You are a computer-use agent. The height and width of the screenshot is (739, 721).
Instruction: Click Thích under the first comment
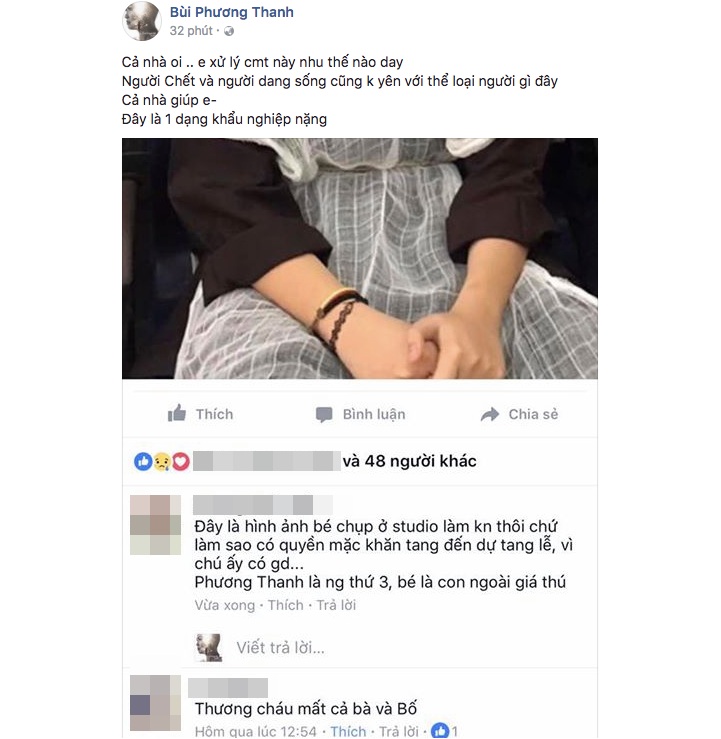[286, 605]
